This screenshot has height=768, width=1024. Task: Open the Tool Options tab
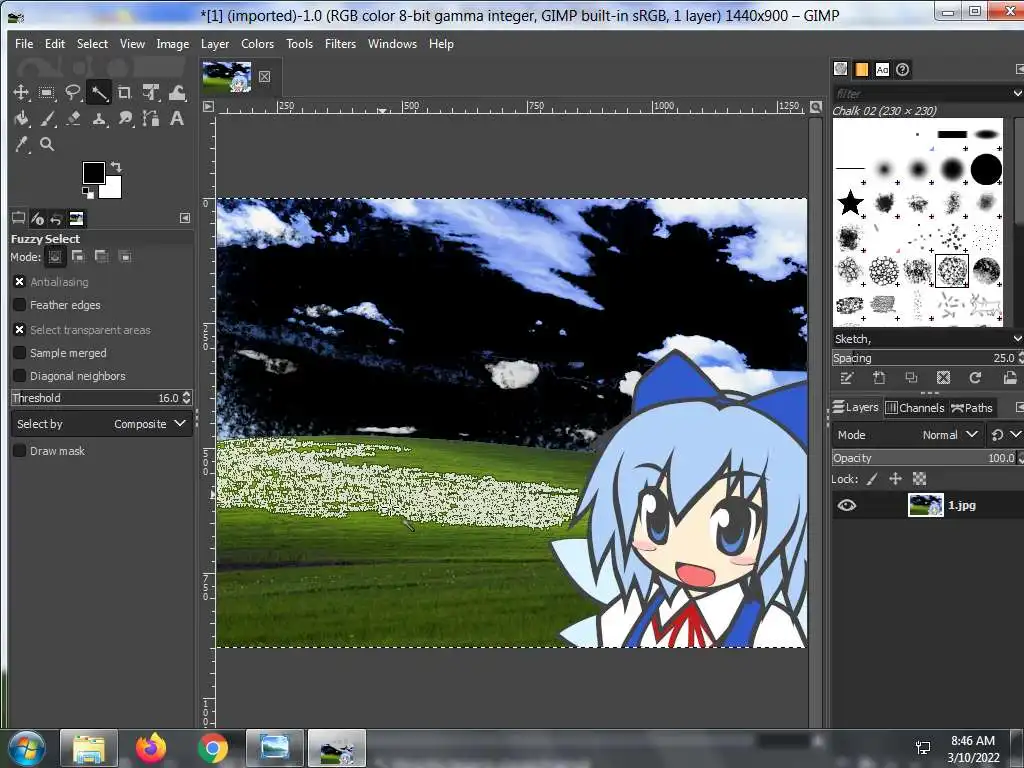tap(18, 218)
